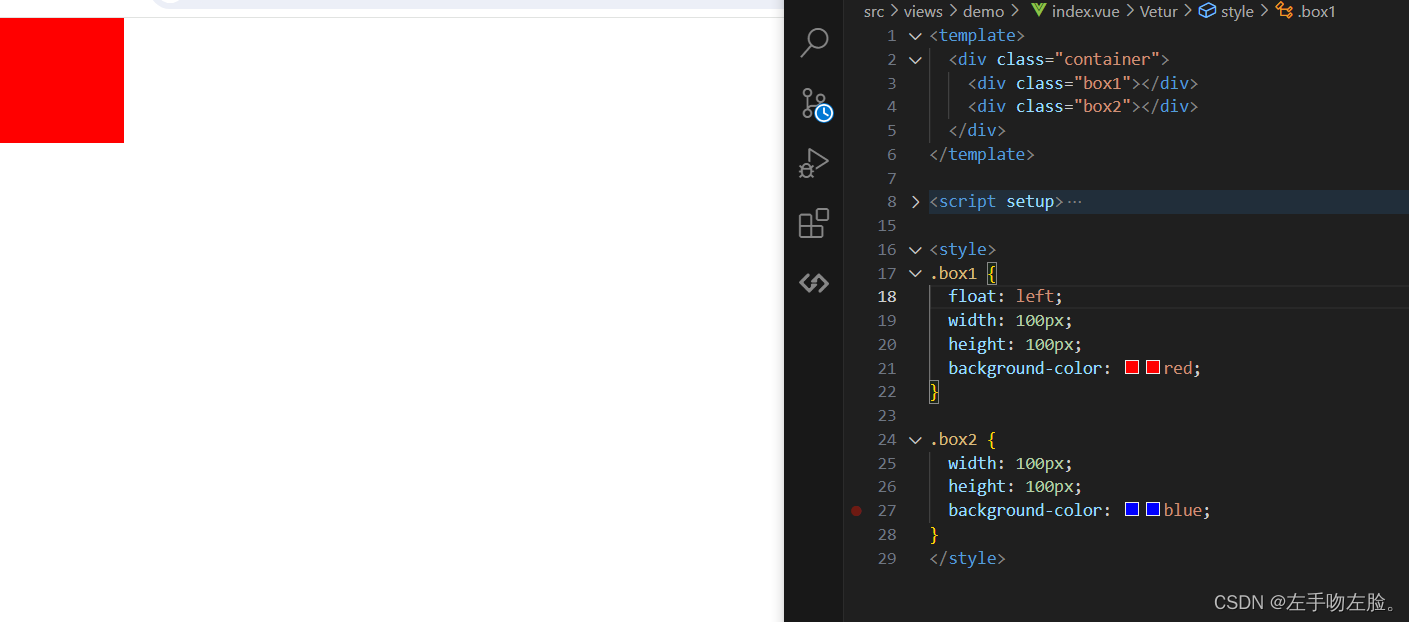1409x622 pixels.
Task: Select the index.vue breadcrumb
Action: click(x=1085, y=12)
